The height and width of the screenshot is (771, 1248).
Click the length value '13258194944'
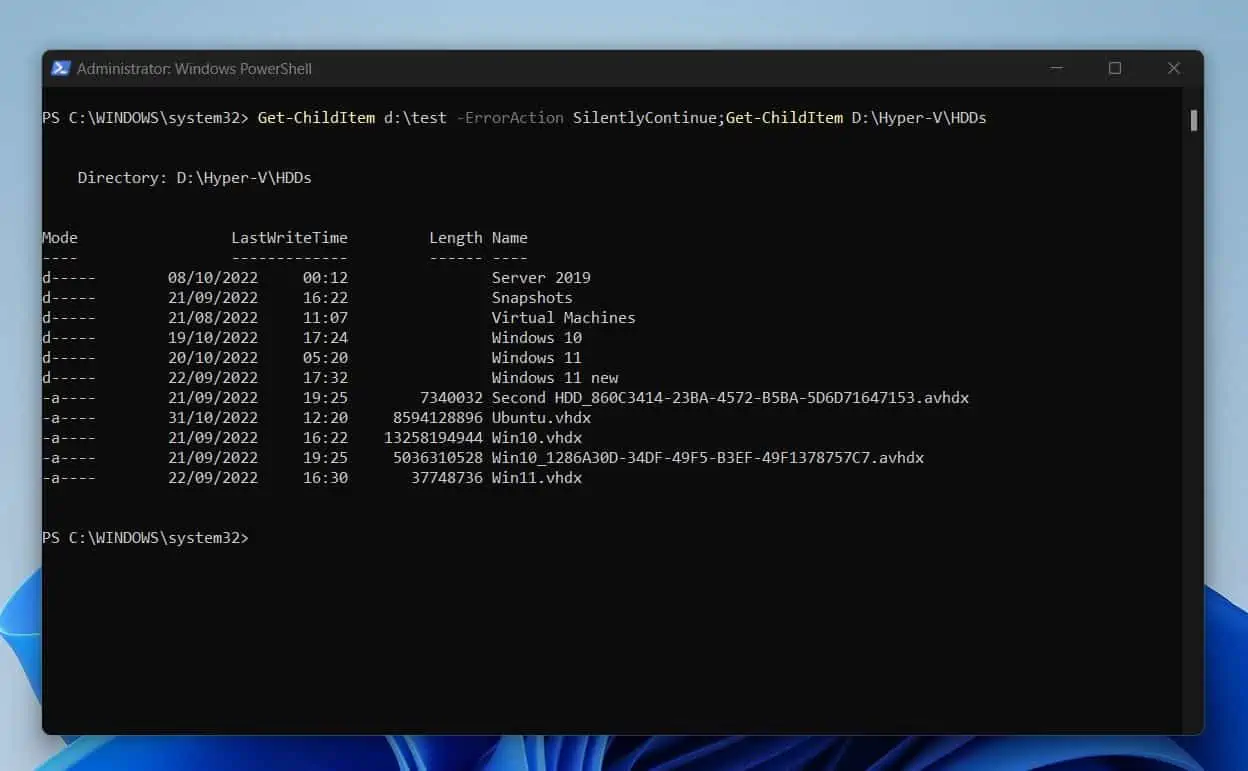tap(434, 438)
